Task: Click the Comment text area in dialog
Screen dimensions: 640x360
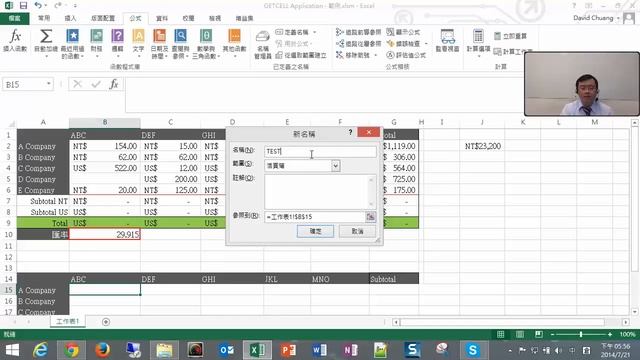Action: coord(320,192)
